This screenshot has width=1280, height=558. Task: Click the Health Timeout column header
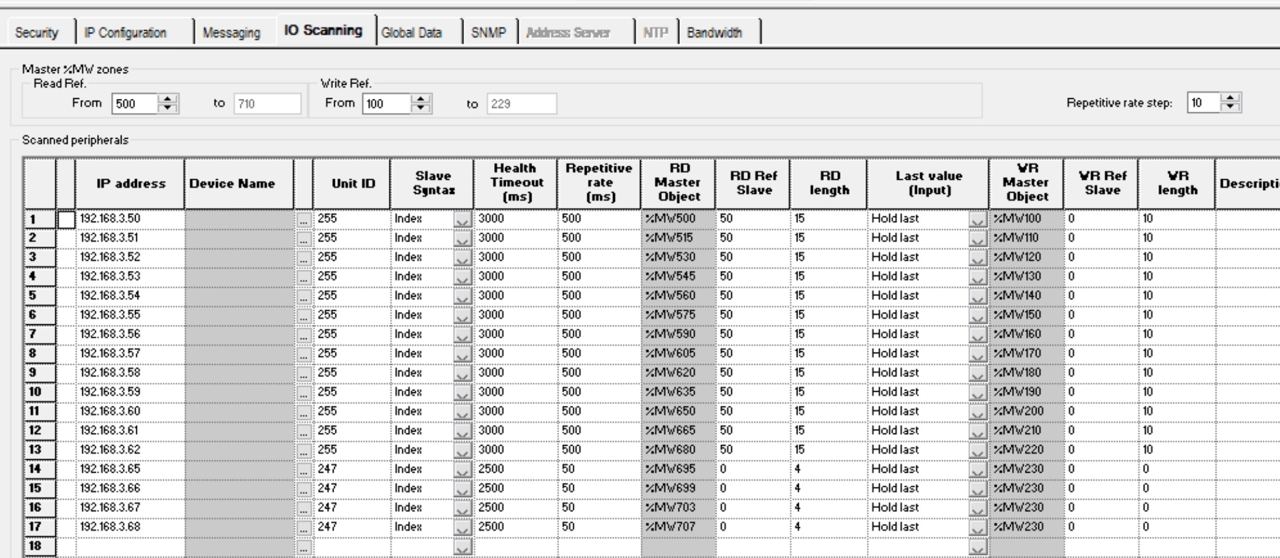click(x=516, y=183)
